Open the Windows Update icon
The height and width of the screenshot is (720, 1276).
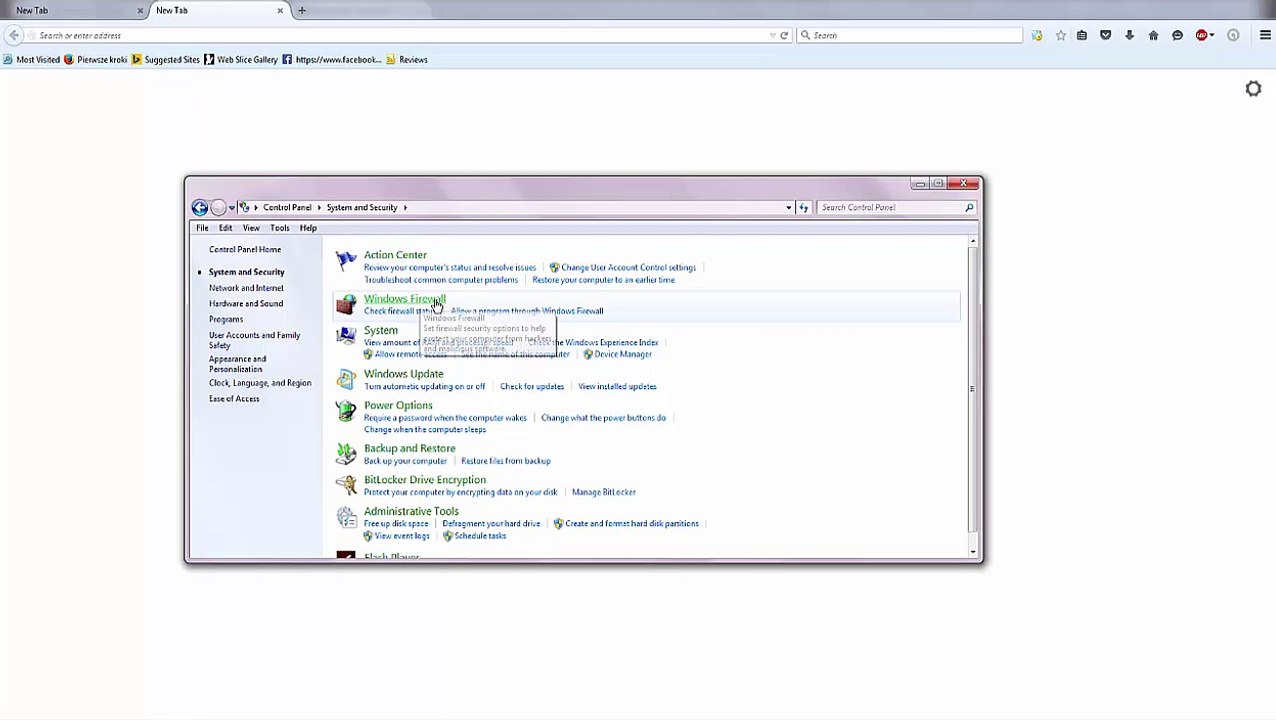pyautogui.click(x=346, y=379)
